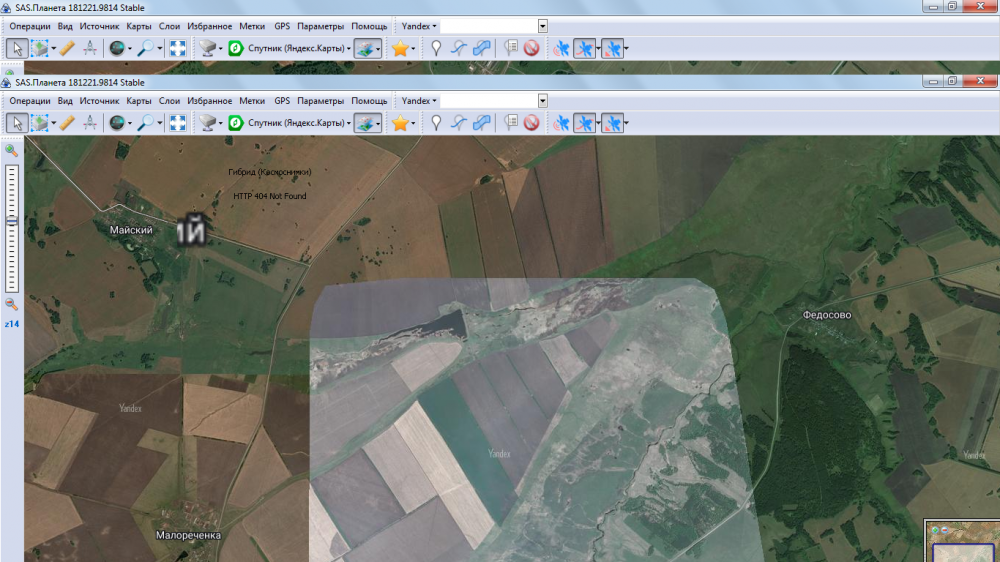Click the zoom out magnifier below the zoom slider
Image resolution: width=1000 pixels, height=562 pixels.
(x=12, y=304)
